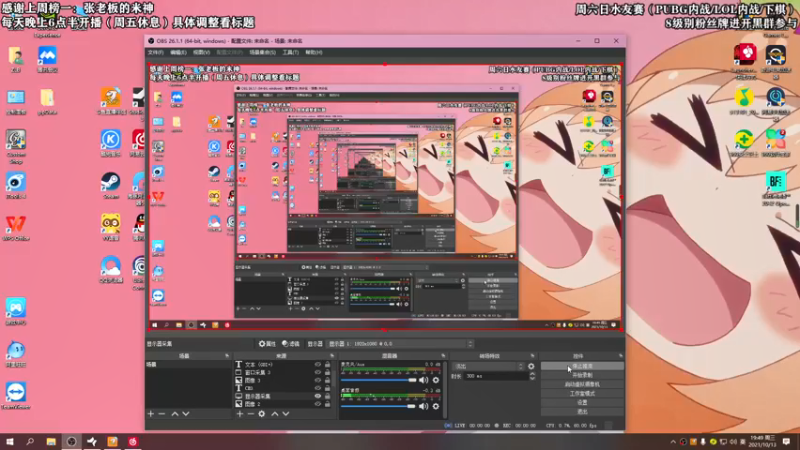Move scene down in scenes panel
The height and width of the screenshot is (450, 800).
point(186,414)
